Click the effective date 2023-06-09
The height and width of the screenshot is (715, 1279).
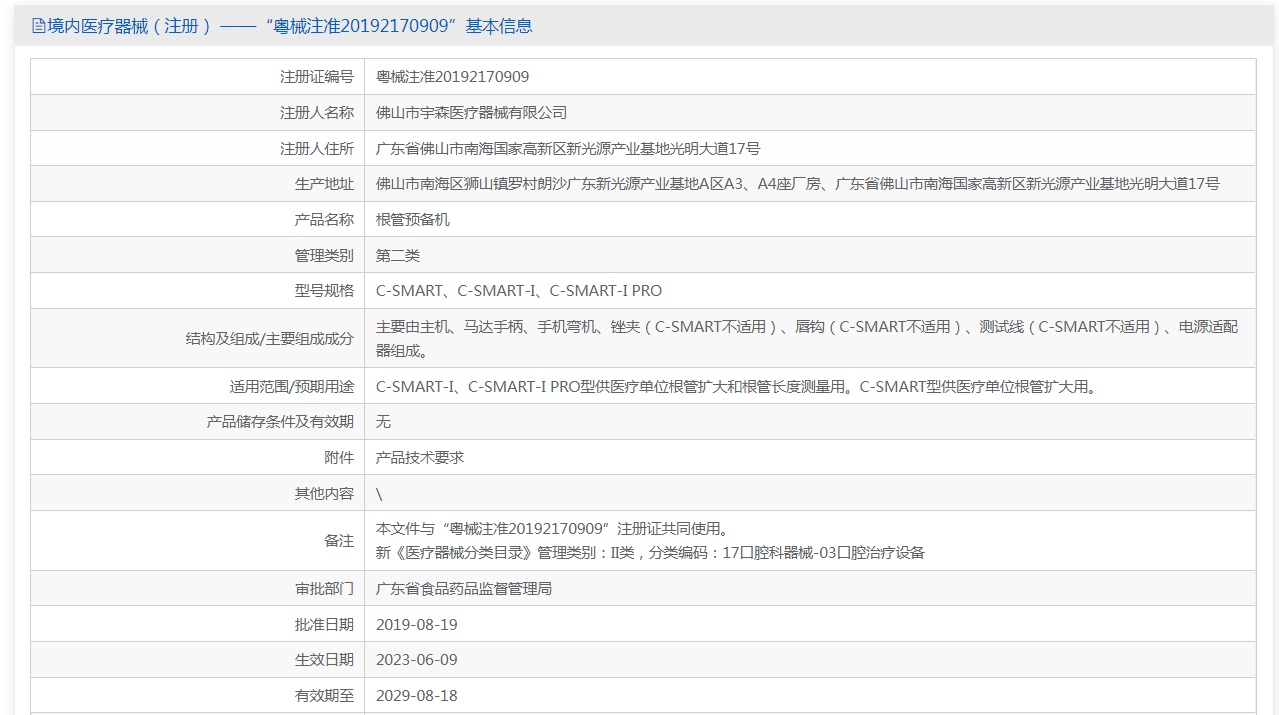pos(416,660)
